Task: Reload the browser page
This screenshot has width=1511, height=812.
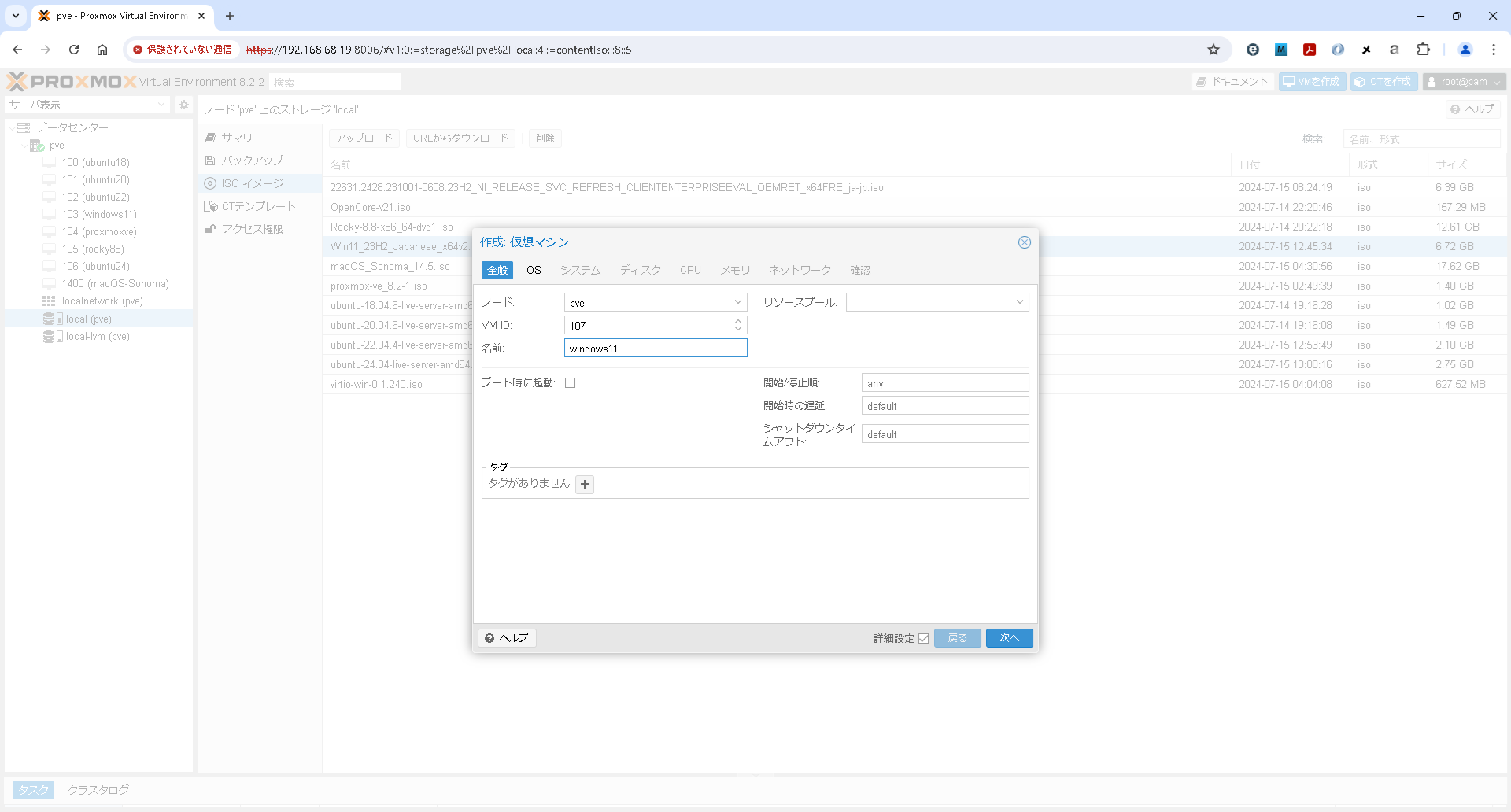Action: coord(74,50)
